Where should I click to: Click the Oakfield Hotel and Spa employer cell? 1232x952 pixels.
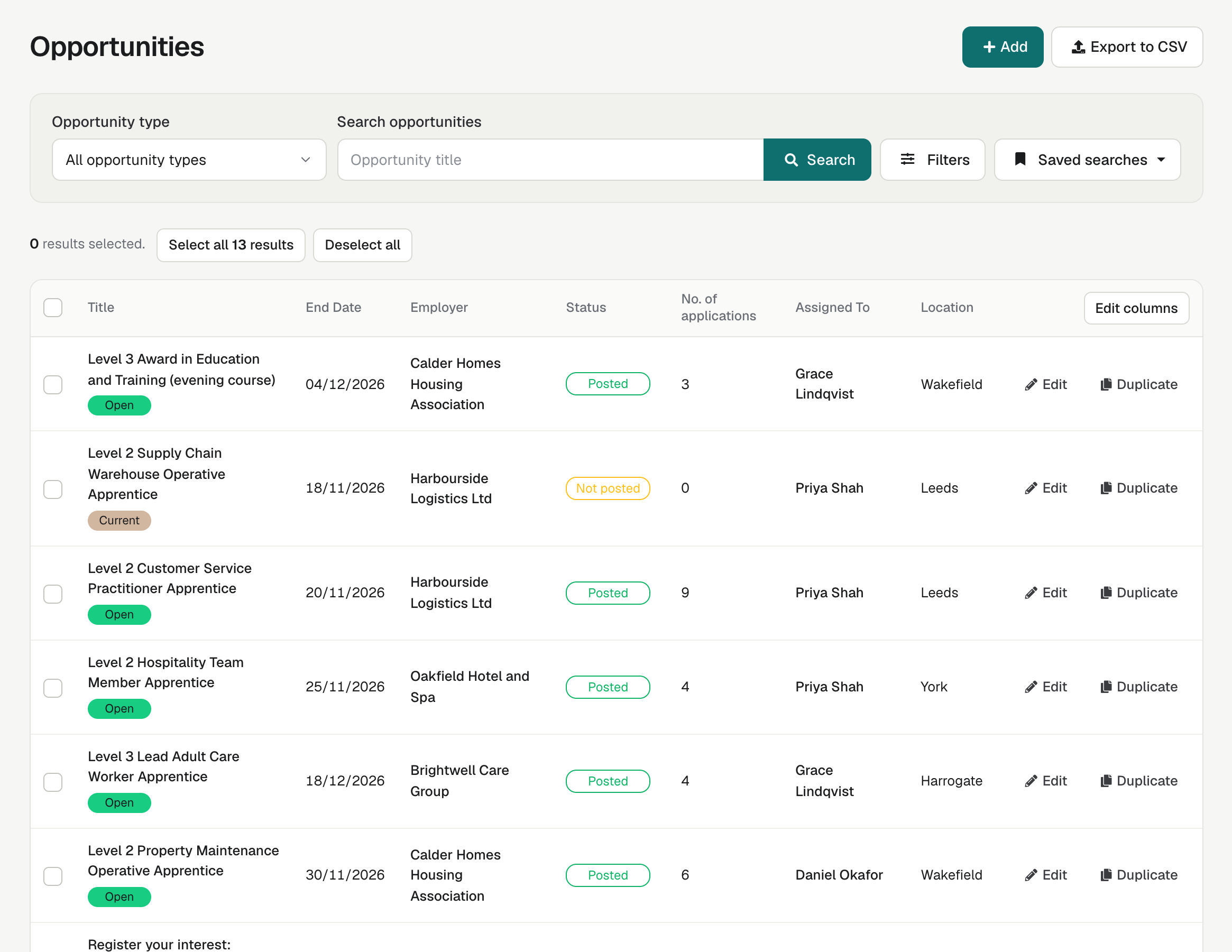coord(470,687)
